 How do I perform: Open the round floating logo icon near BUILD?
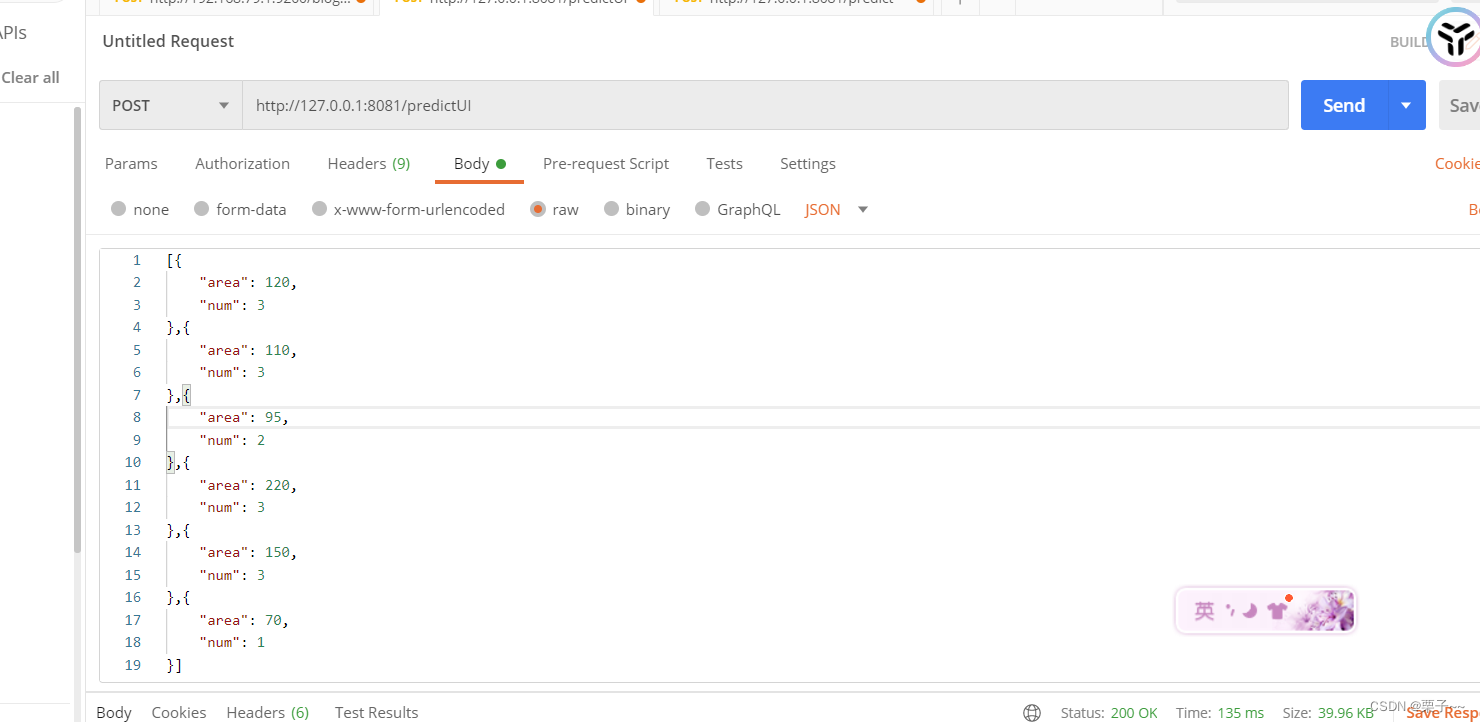pyautogui.click(x=1454, y=40)
